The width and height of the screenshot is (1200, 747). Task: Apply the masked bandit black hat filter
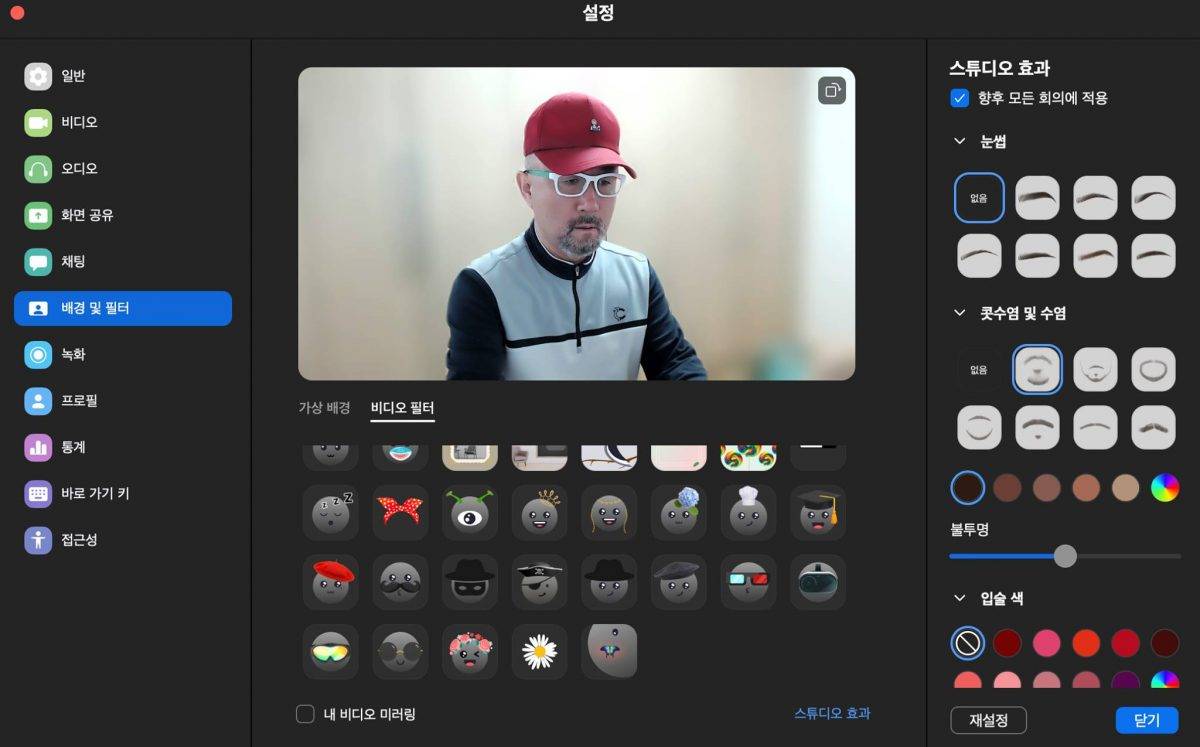[470, 582]
